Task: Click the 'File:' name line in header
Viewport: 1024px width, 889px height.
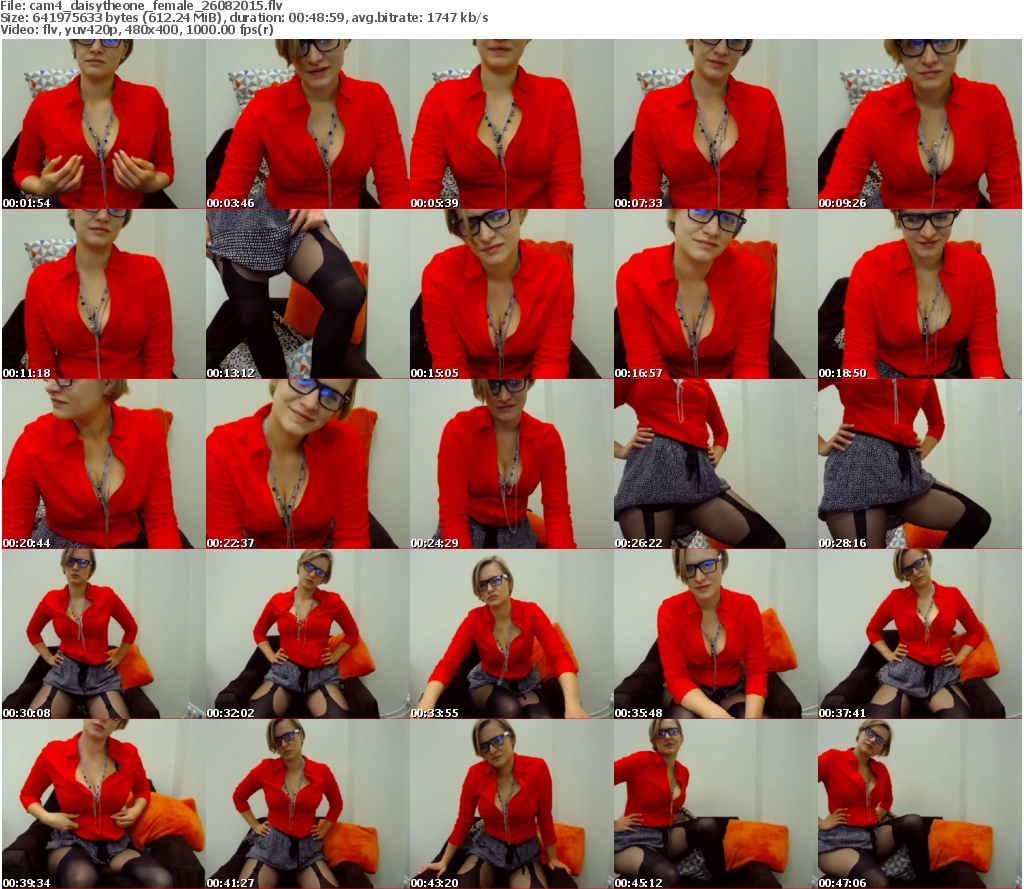Action: coord(142,6)
